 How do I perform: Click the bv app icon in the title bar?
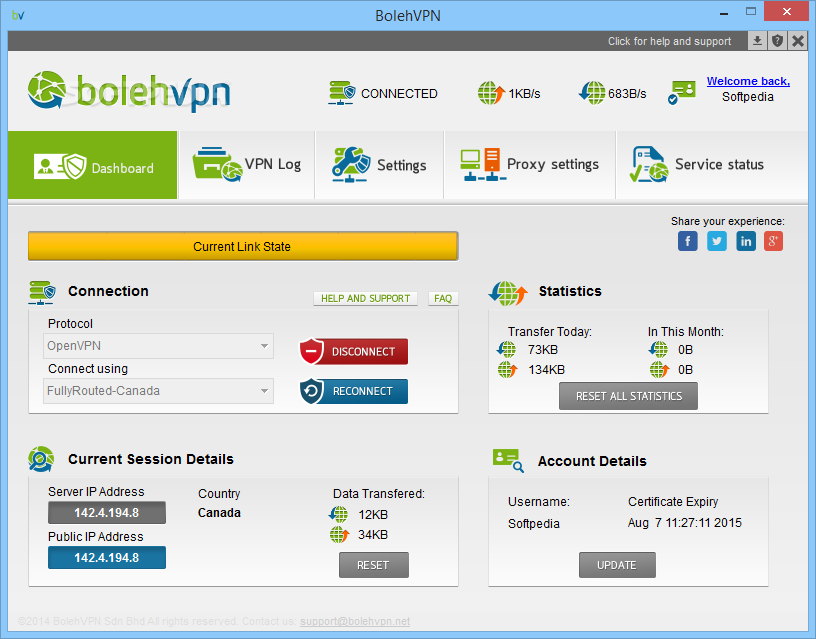click(x=18, y=15)
